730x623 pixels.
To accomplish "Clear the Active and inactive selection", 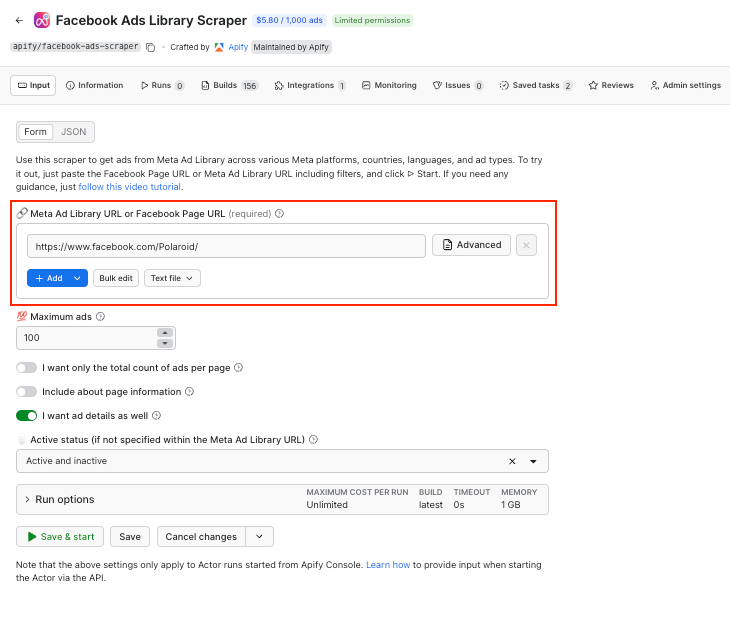I will [512, 461].
